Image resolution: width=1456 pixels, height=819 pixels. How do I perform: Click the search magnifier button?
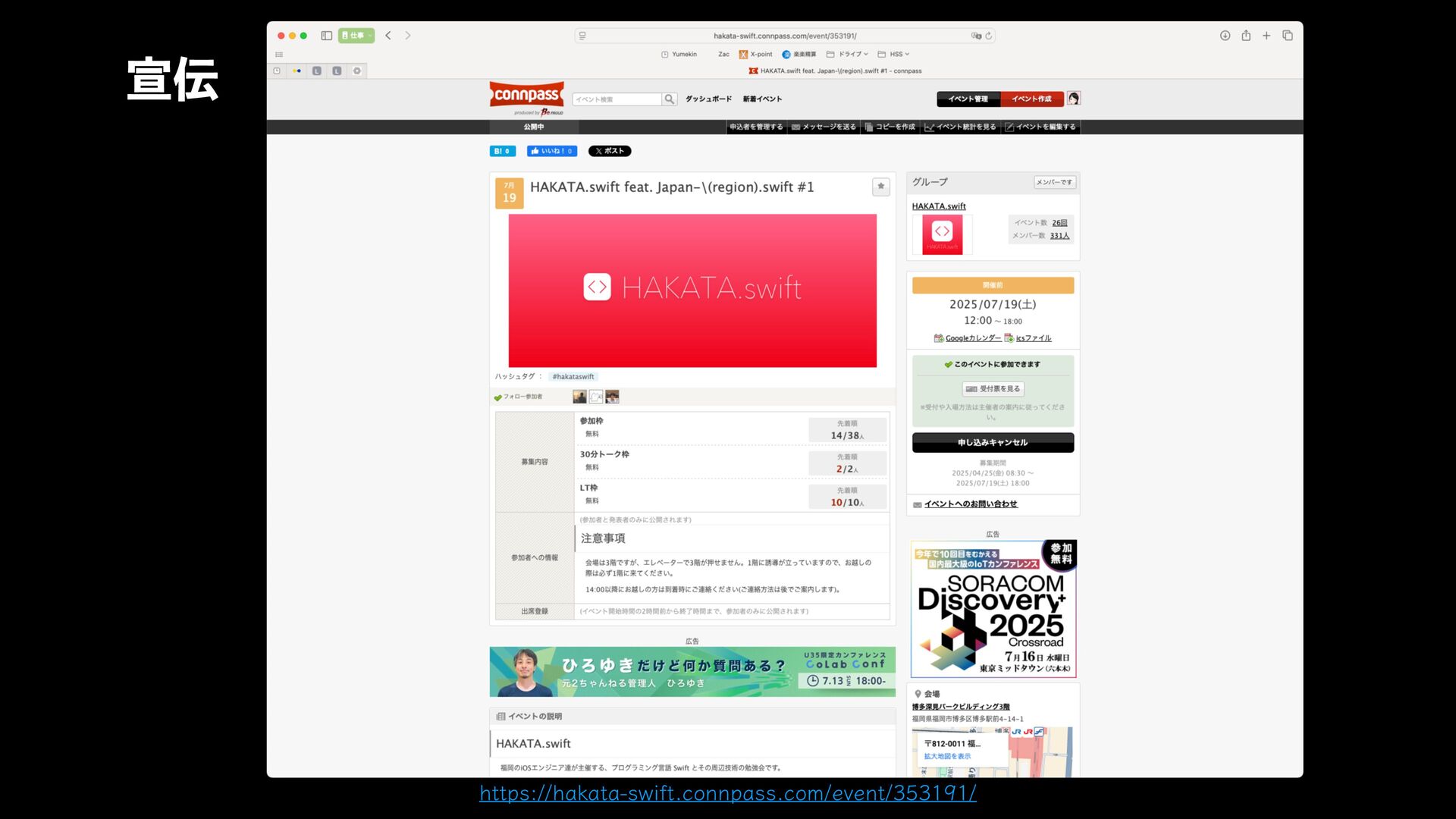pos(670,99)
